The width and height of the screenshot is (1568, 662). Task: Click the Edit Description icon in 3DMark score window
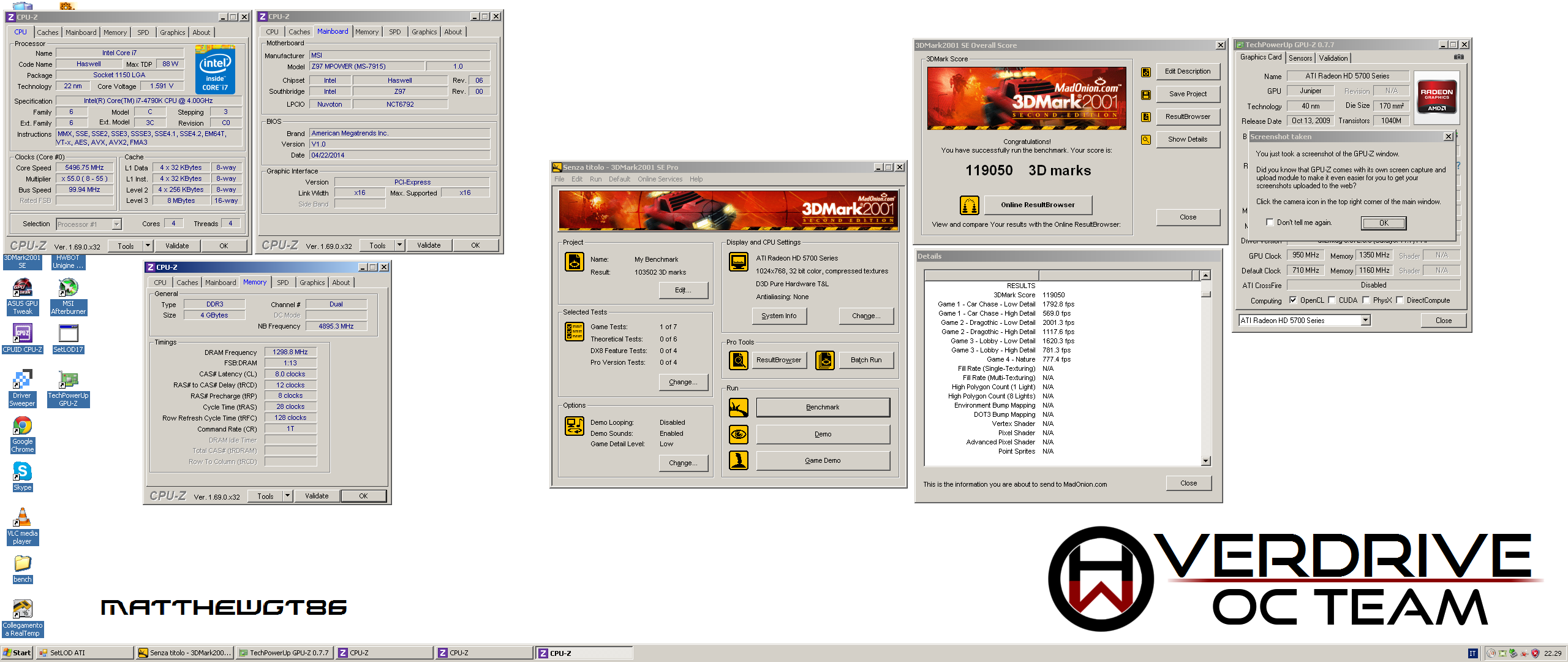[x=1146, y=72]
